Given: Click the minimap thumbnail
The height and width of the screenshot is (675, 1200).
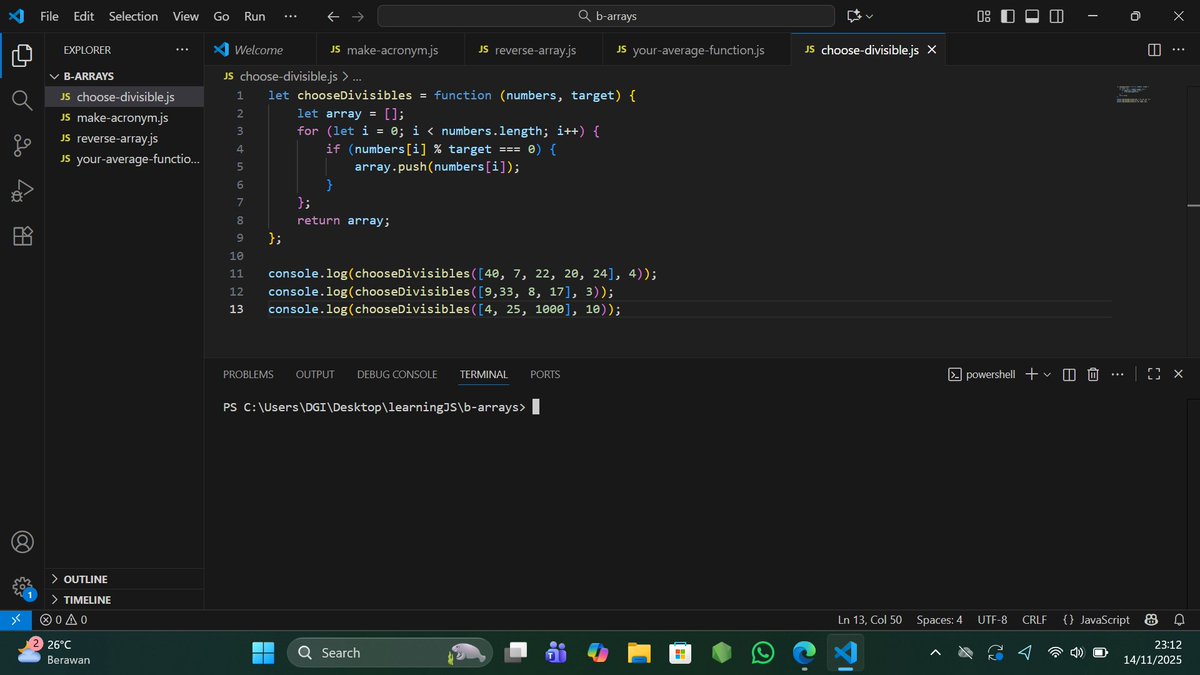Looking at the screenshot, I should [x=1133, y=93].
